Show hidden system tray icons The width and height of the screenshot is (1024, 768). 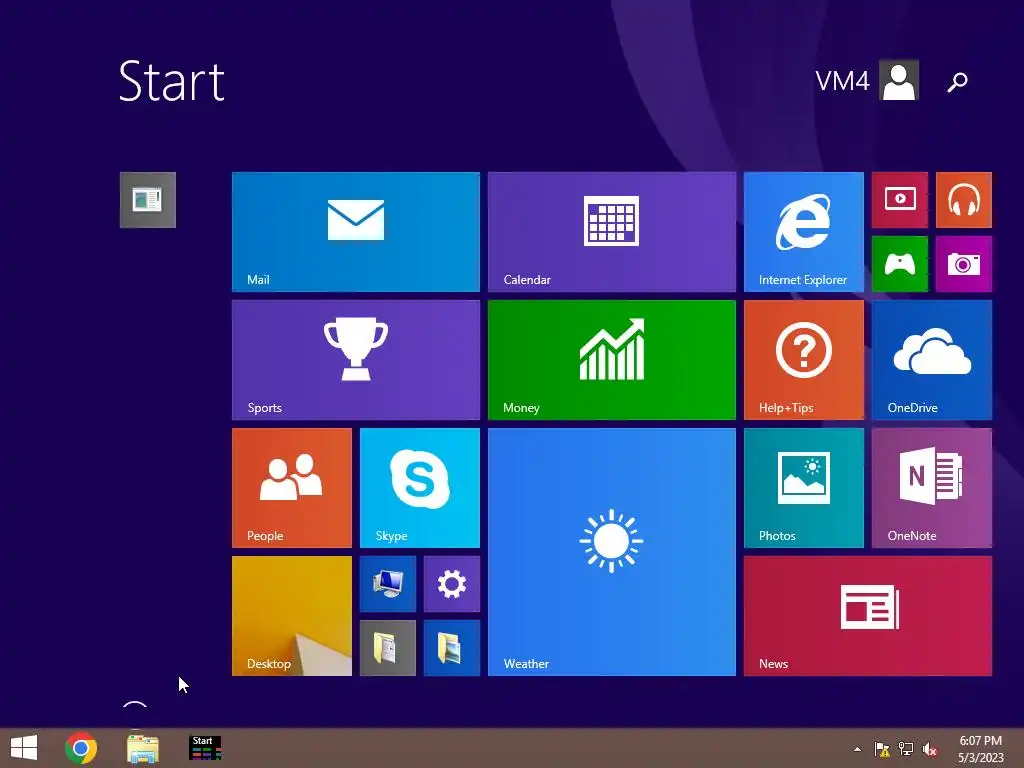[x=857, y=749]
